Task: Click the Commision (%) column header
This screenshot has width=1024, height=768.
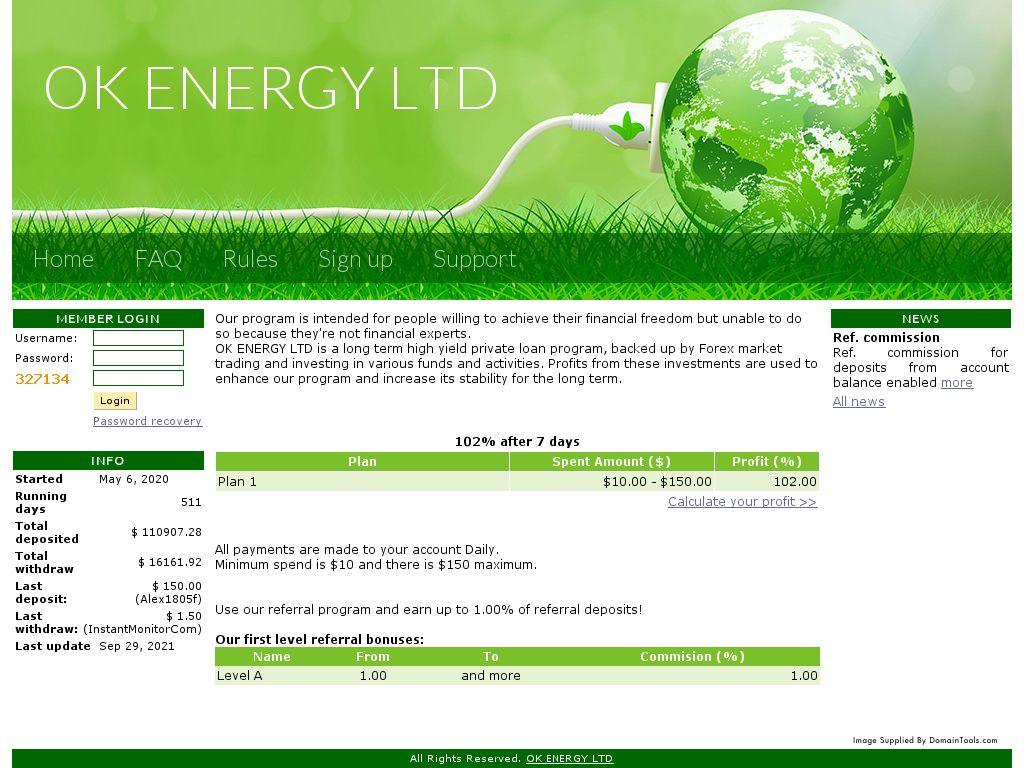Action: 692,657
